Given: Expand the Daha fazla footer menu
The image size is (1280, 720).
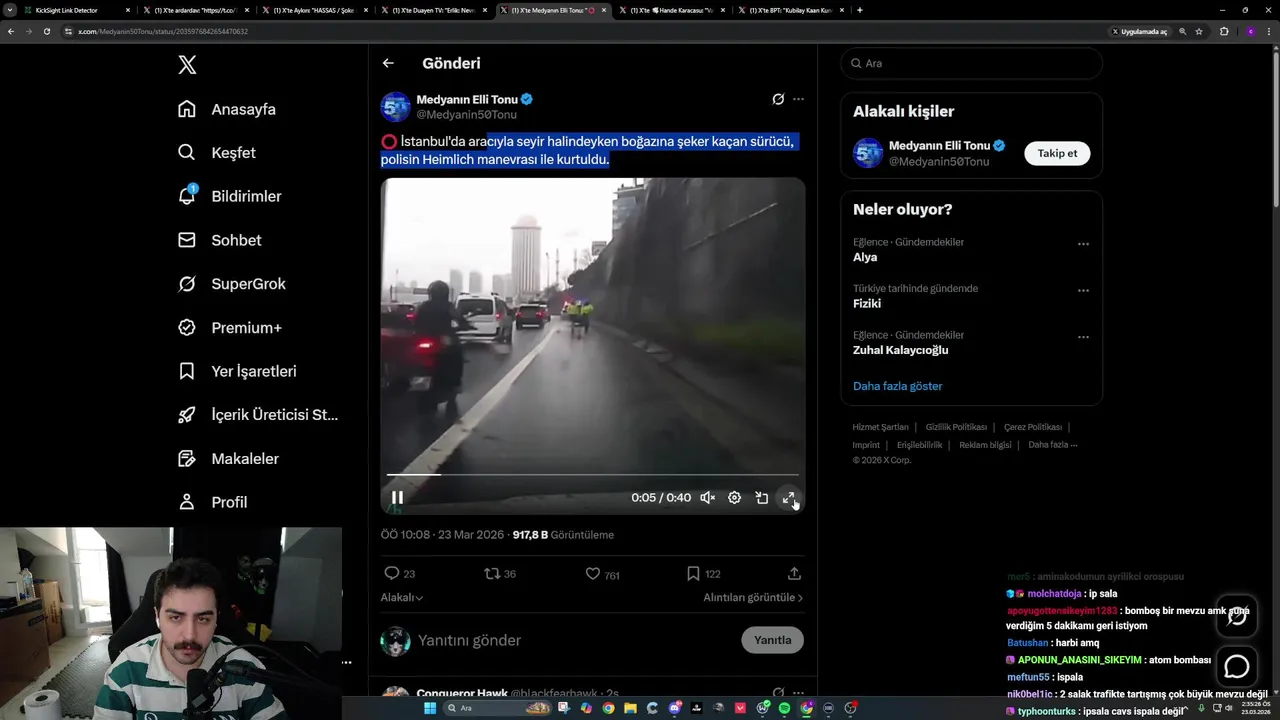Looking at the screenshot, I should (1052, 445).
